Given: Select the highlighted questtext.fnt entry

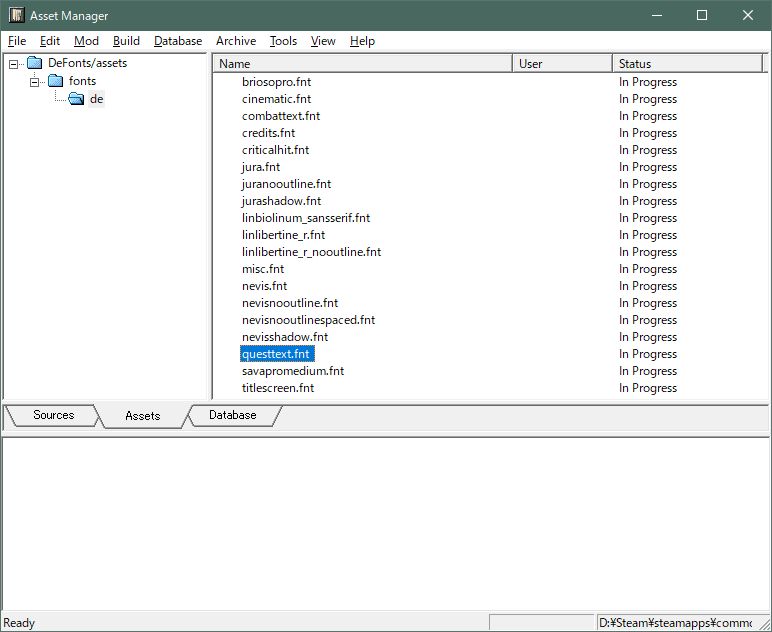Looking at the screenshot, I should [x=276, y=354].
